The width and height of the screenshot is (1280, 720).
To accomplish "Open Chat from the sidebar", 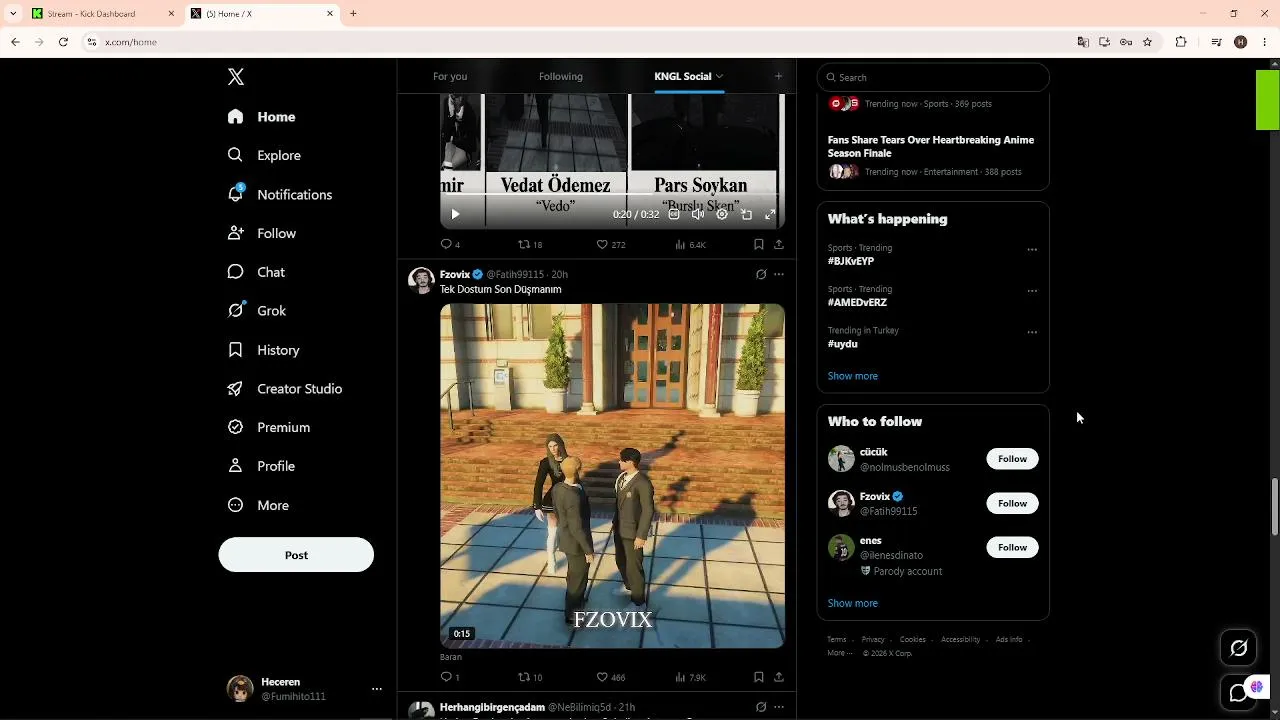I will click(256, 272).
